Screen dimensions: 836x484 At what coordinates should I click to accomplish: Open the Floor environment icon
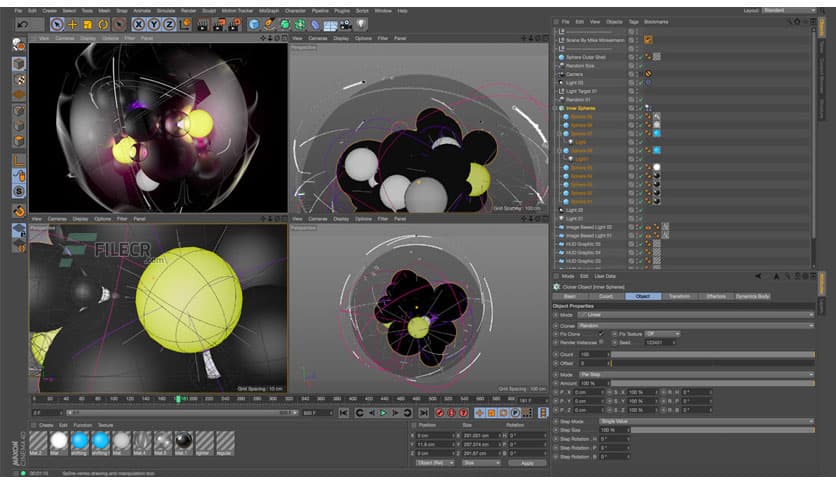point(331,25)
